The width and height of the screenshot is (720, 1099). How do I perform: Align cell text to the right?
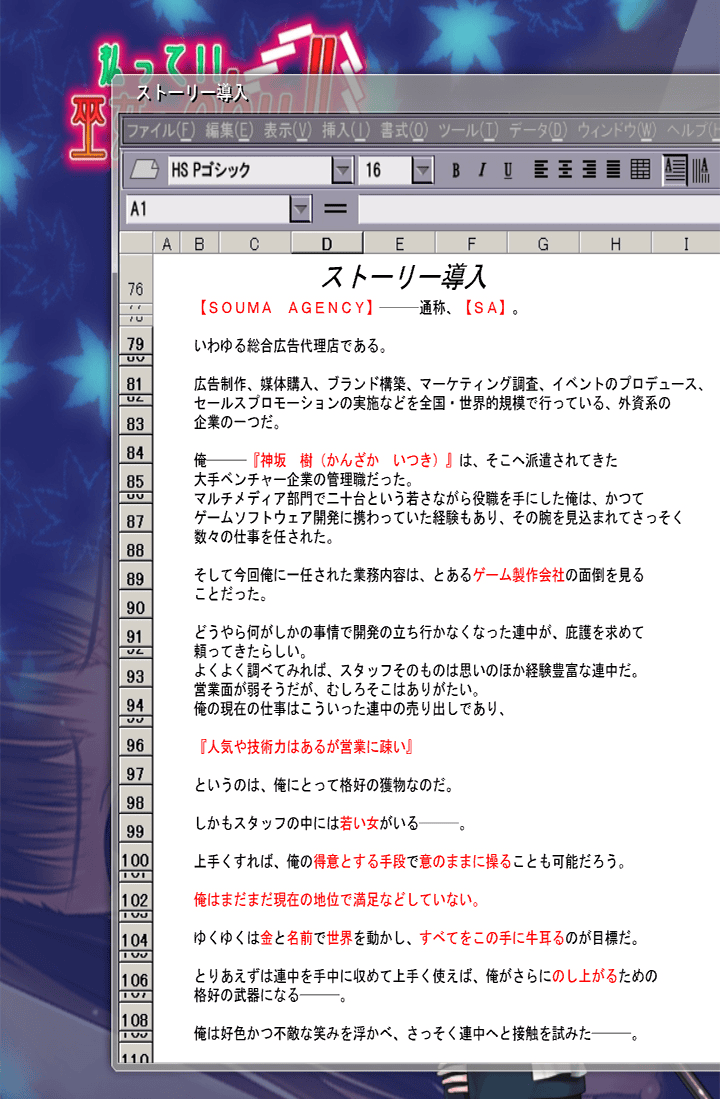(589, 170)
